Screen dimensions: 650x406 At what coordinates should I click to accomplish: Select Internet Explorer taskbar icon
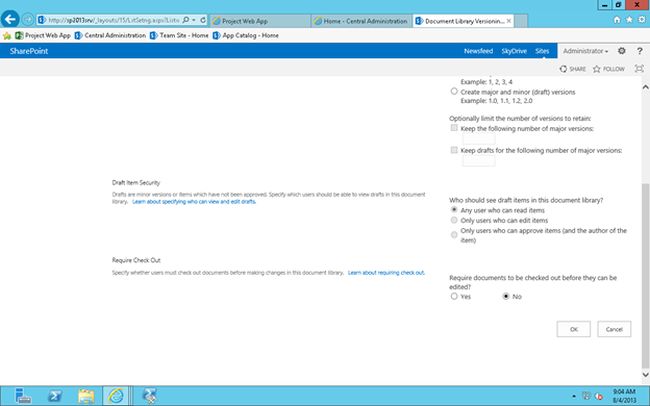coord(116,396)
